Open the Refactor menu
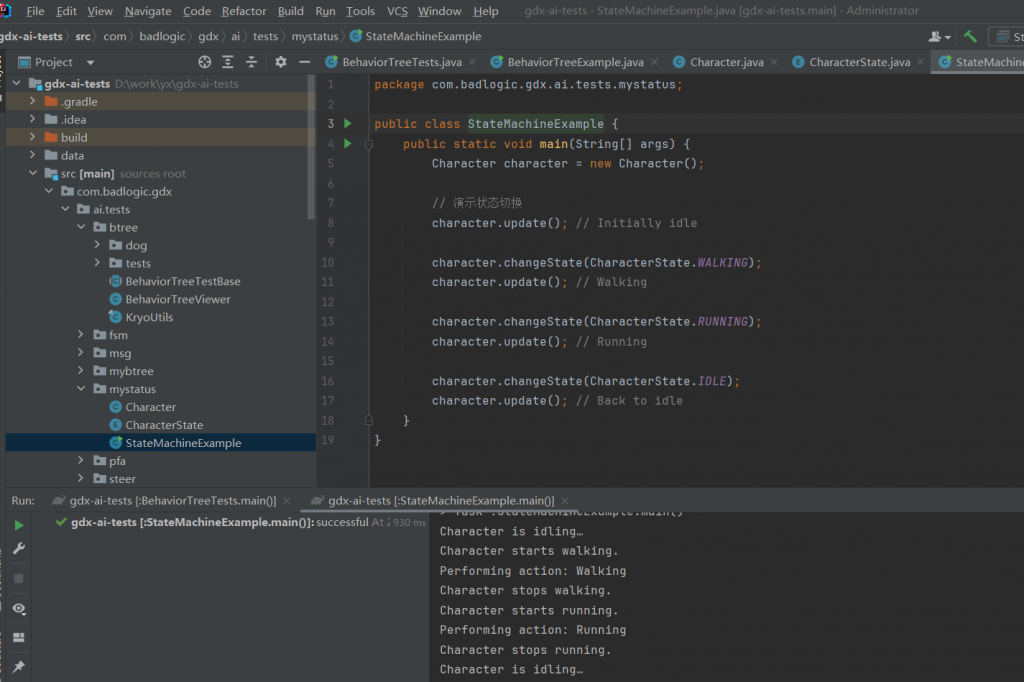The image size is (1024, 682). (x=244, y=11)
